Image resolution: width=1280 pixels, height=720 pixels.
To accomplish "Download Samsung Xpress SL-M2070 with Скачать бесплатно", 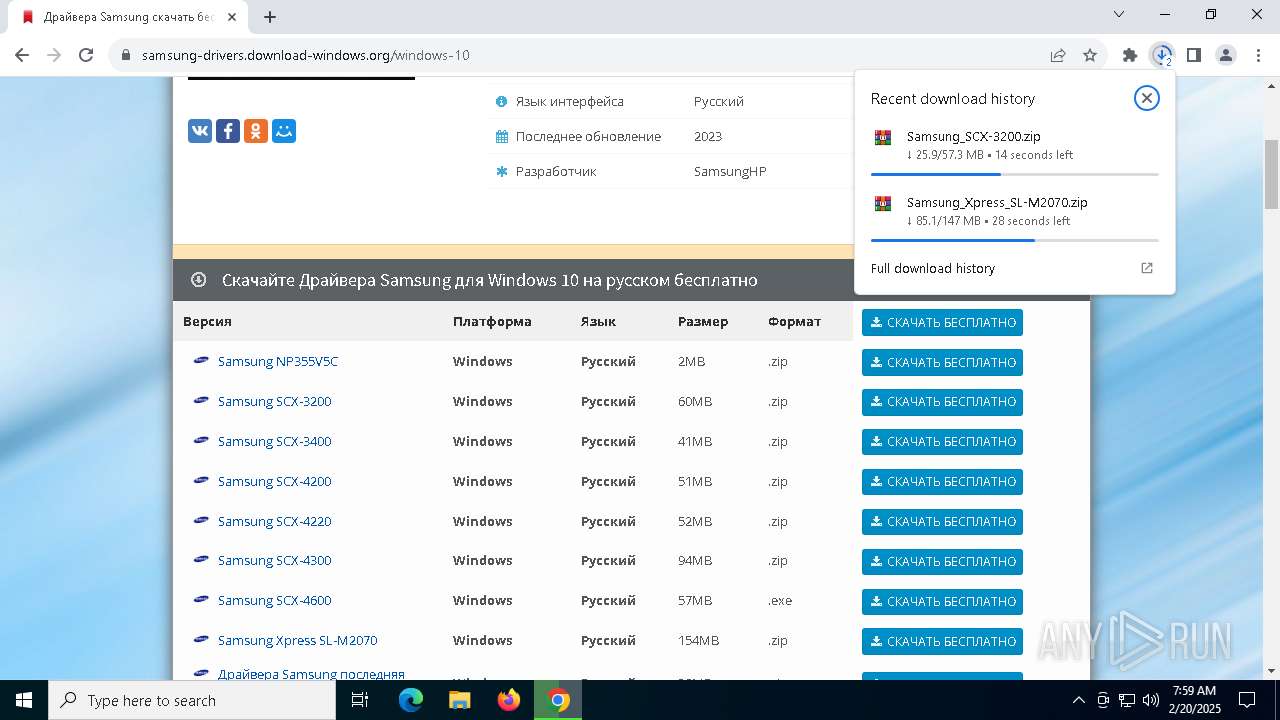I will [x=942, y=642].
